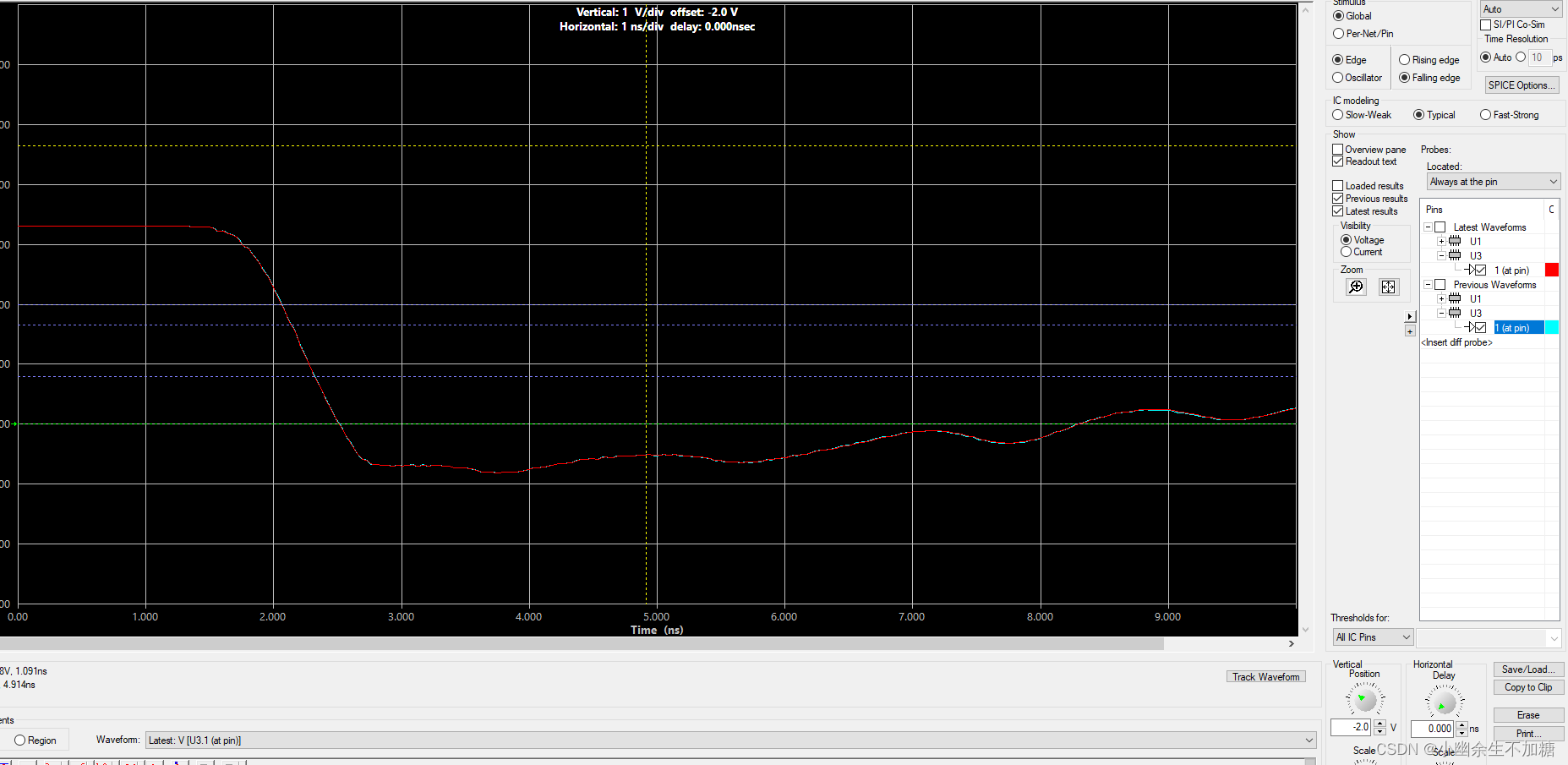Viewport: 1568px width, 765px height.
Task: Click the Erase button
Action: point(1528,715)
